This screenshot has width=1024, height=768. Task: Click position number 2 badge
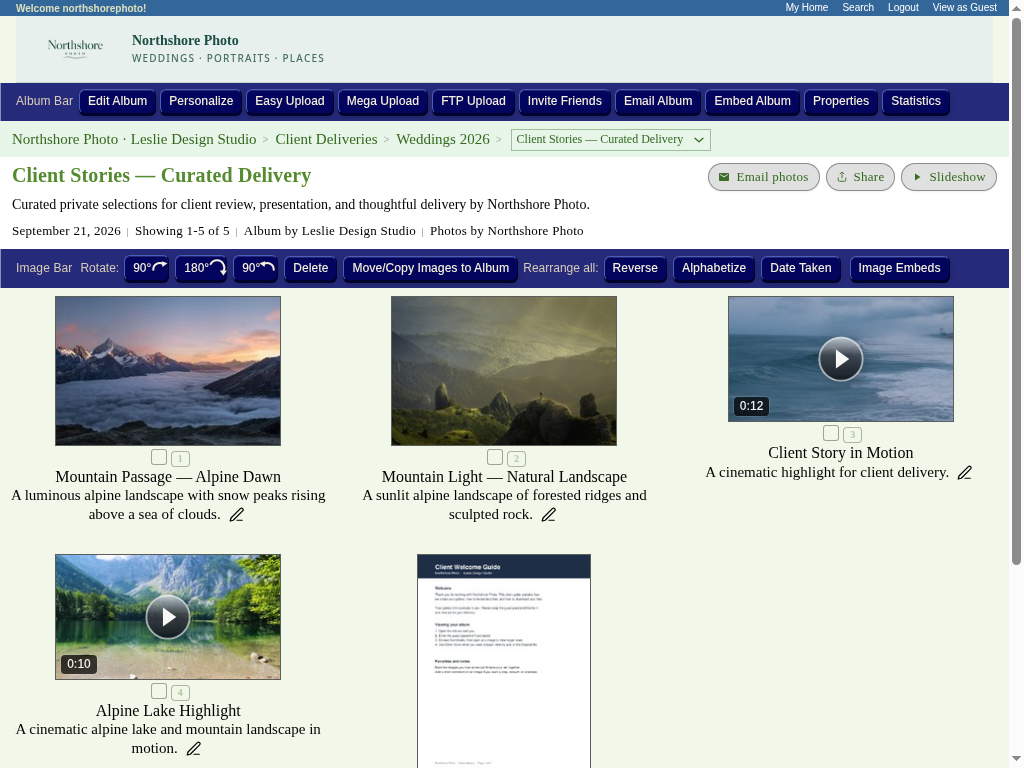516,458
